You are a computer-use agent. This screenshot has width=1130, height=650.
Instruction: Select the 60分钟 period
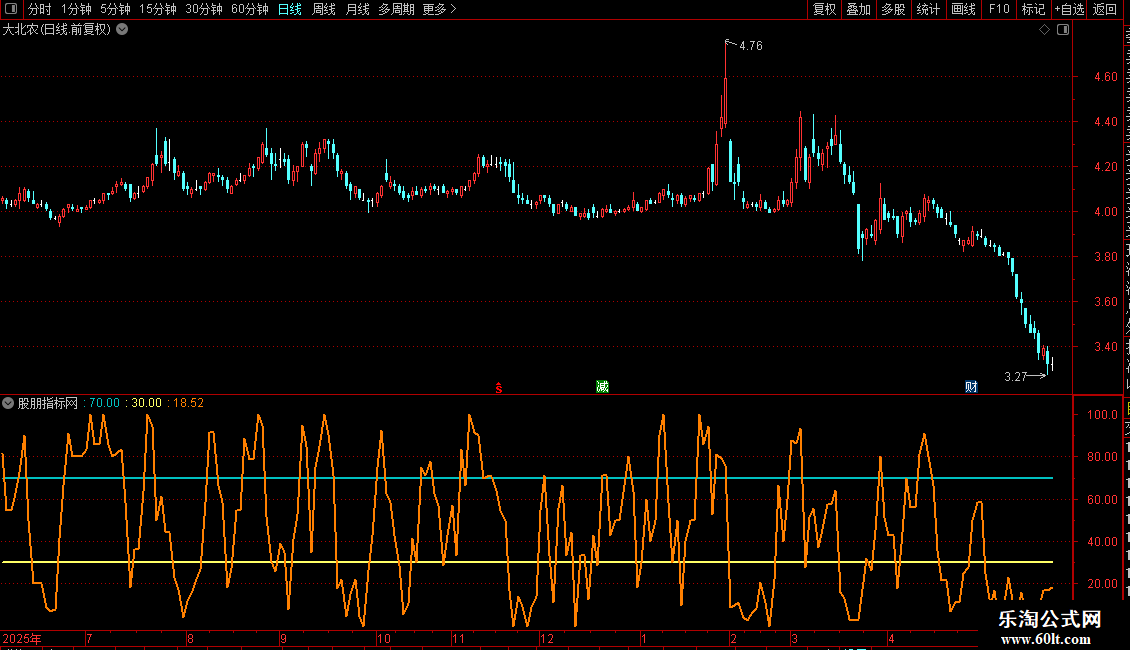(x=249, y=9)
